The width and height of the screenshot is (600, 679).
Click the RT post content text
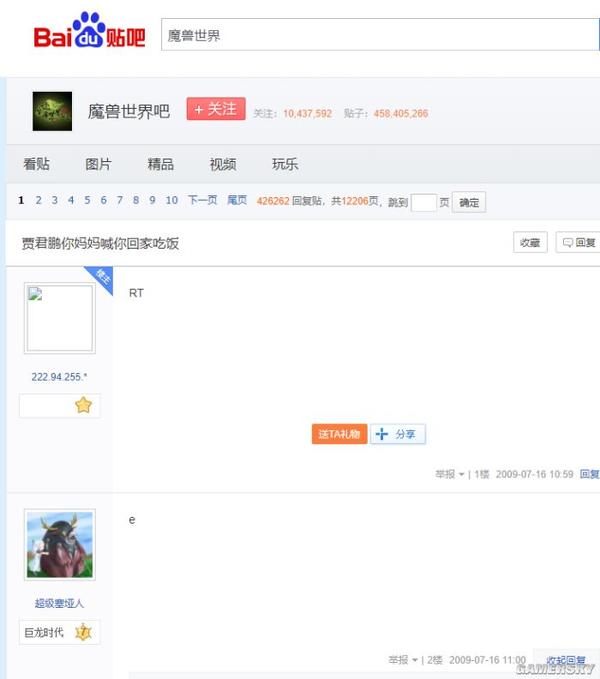(136, 293)
